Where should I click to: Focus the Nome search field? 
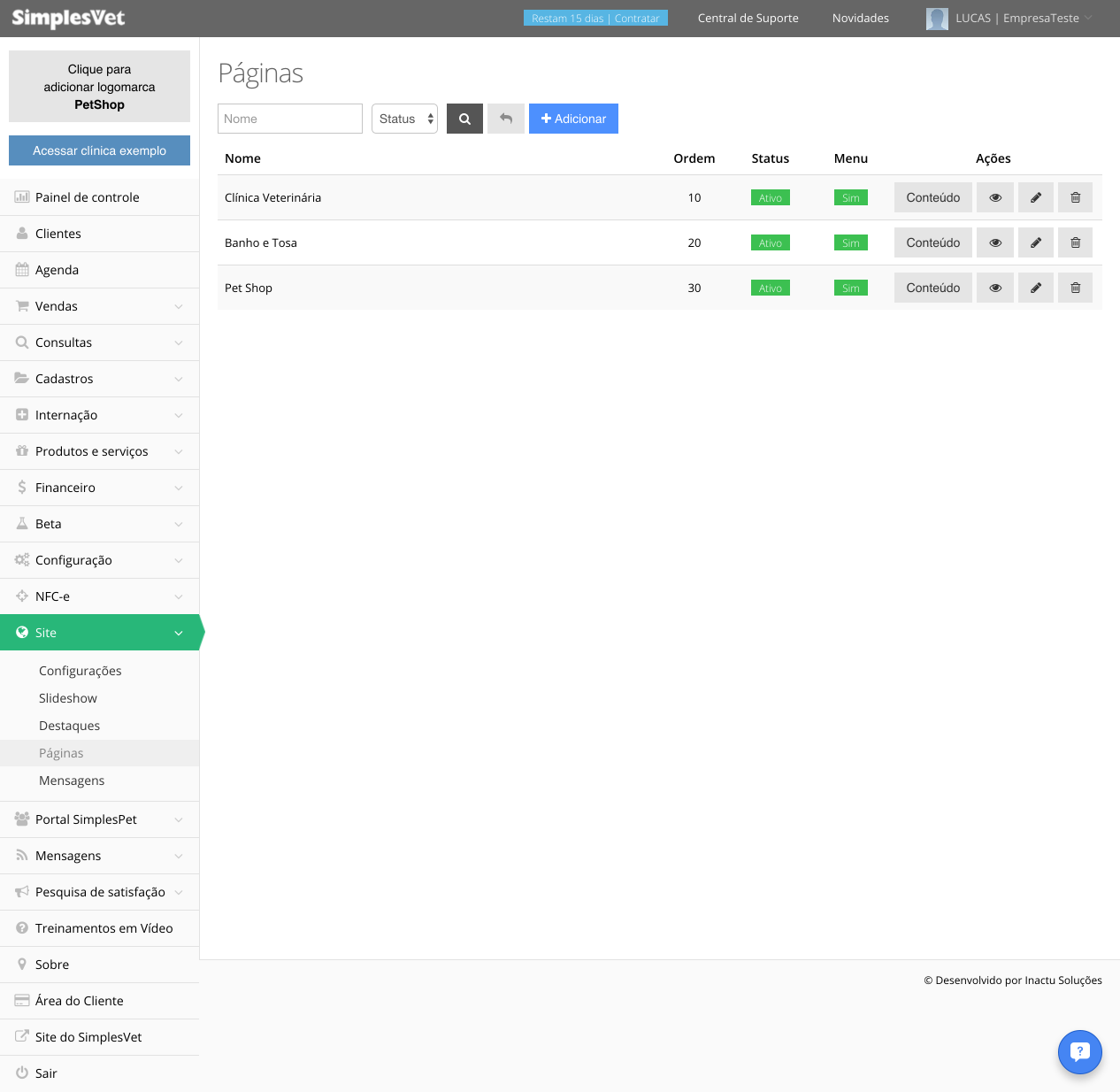point(290,119)
